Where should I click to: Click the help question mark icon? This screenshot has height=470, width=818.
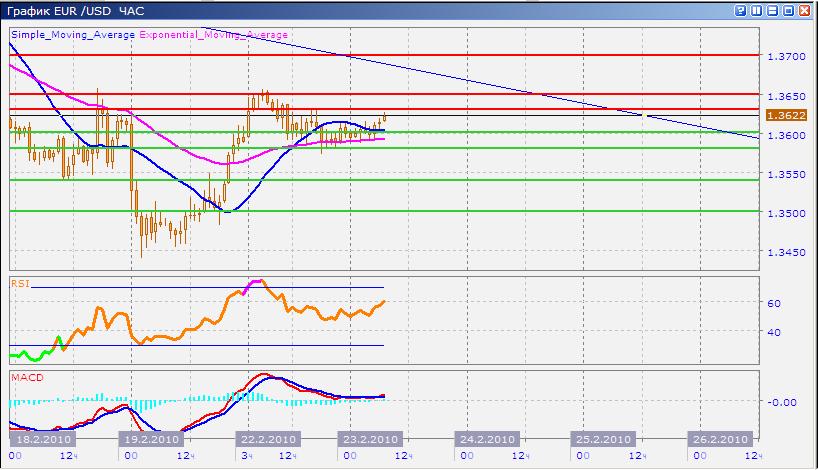tap(741, 10)
